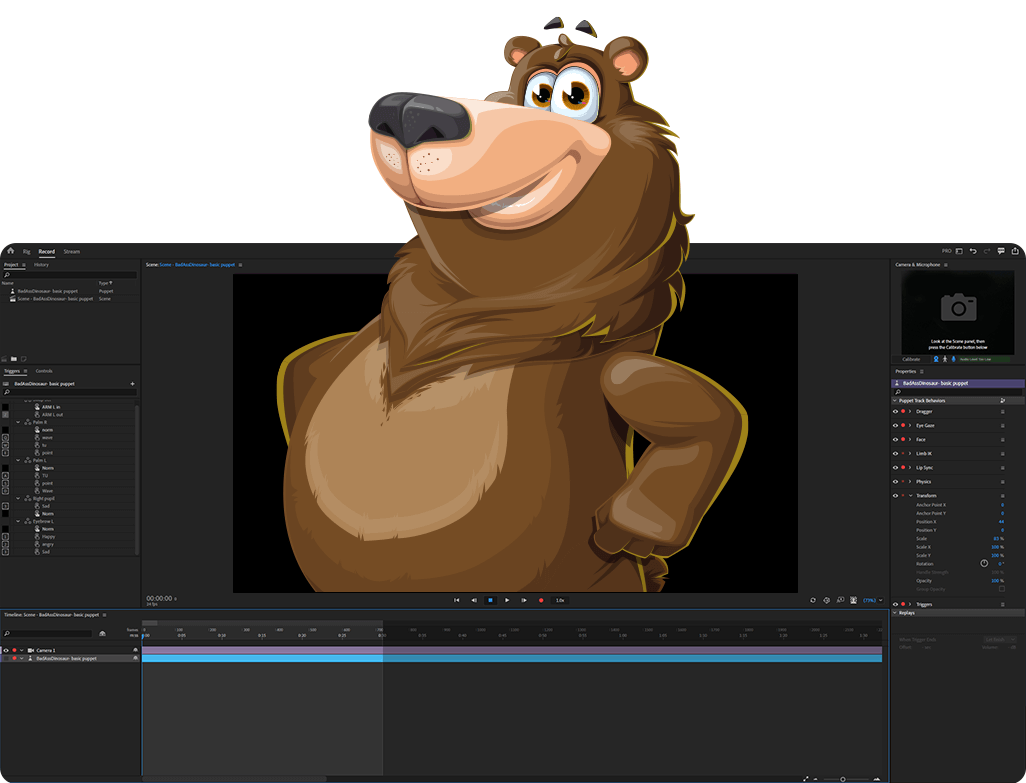The image size is (1026, 783).
Task: Switch to the Rig workspace tab
Action: coord(27,251)
